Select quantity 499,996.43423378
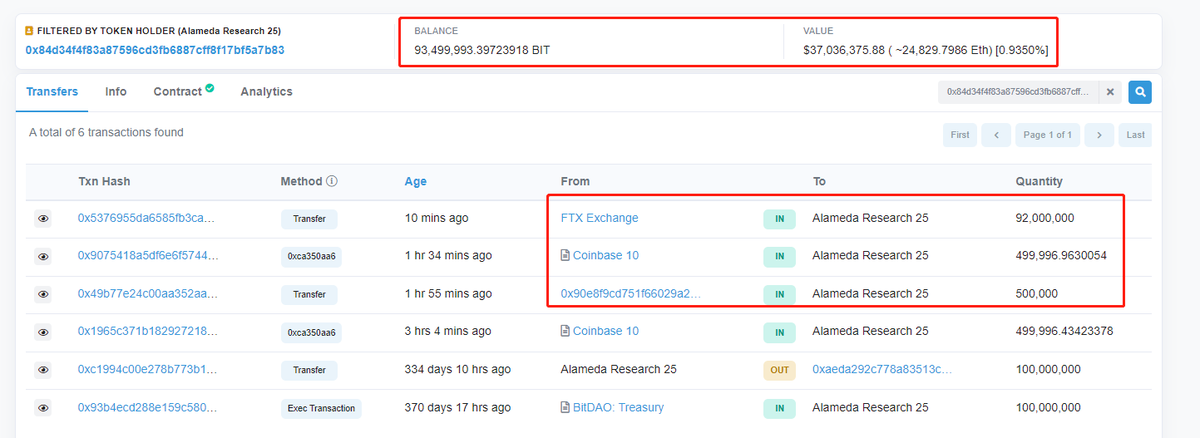 tap(1064, 332)
